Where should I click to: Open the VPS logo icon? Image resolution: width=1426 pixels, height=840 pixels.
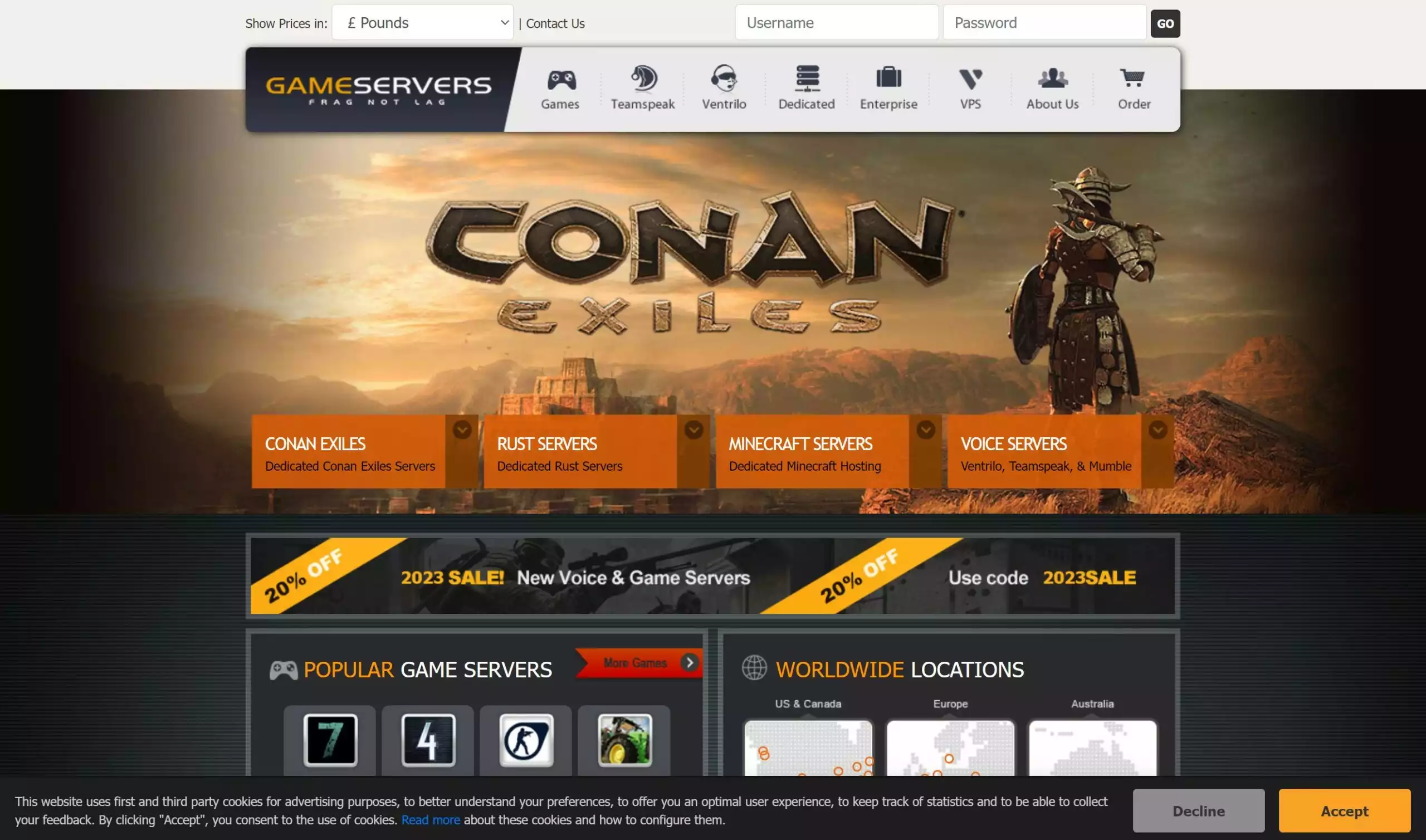pos(970,79)
